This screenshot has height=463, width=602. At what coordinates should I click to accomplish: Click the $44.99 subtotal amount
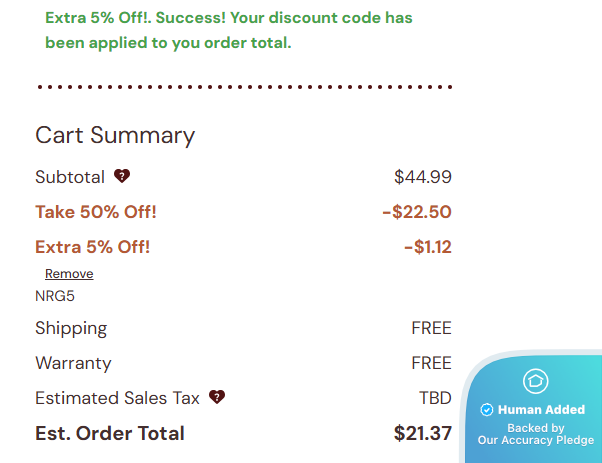click(423, 177)
